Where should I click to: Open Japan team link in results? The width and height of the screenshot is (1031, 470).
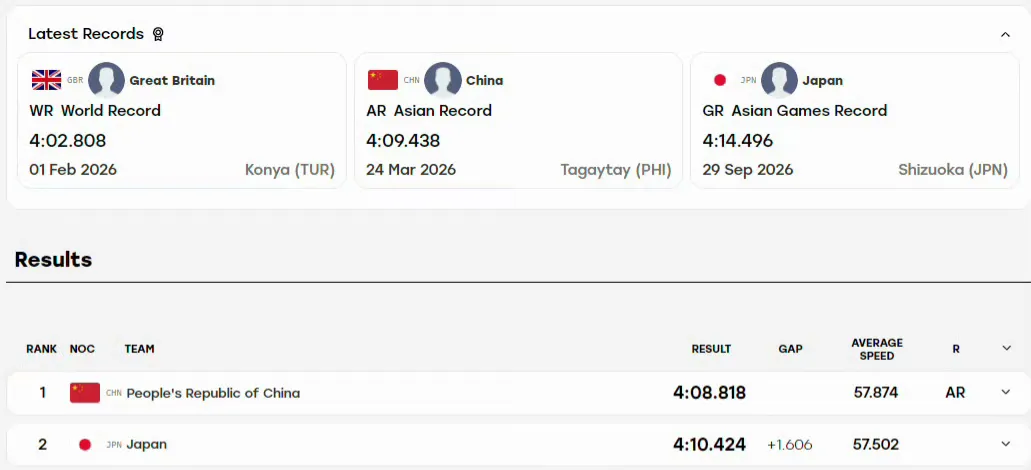click(147, 444)
